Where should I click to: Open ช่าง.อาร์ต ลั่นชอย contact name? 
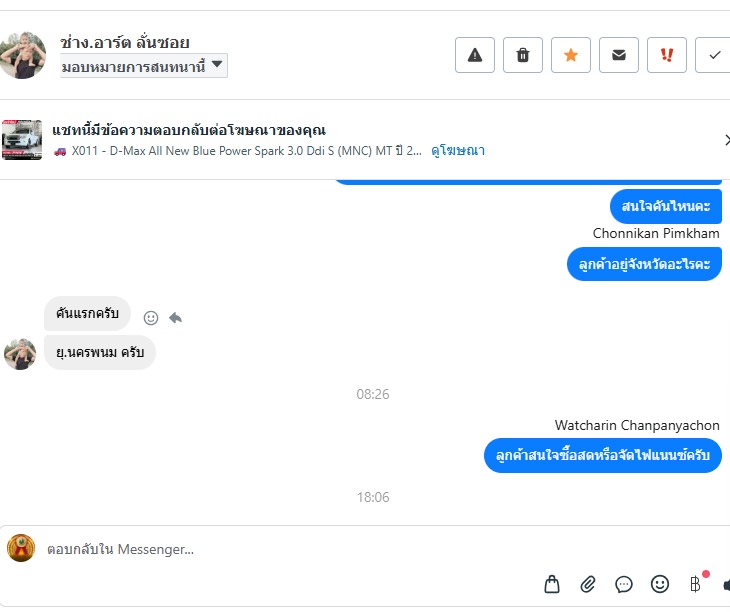[125, 42]
